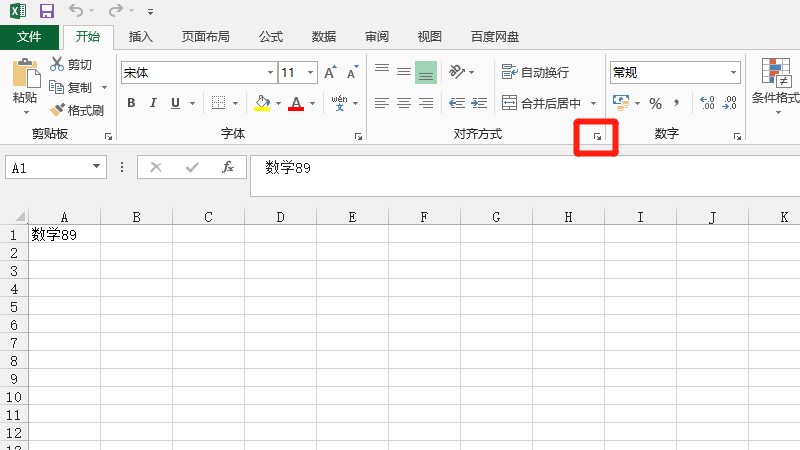Open the quick access toolbar customize menu
The height and width of the screenshot is (450, 800).
151,11
